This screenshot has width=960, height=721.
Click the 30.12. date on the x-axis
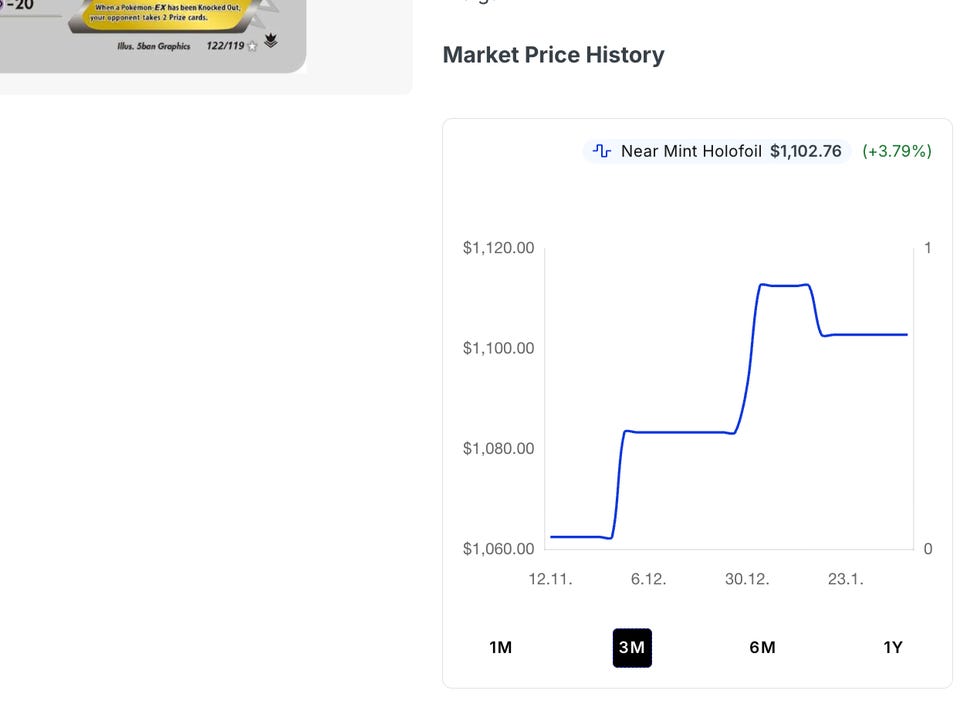click(x=747, y=579)
